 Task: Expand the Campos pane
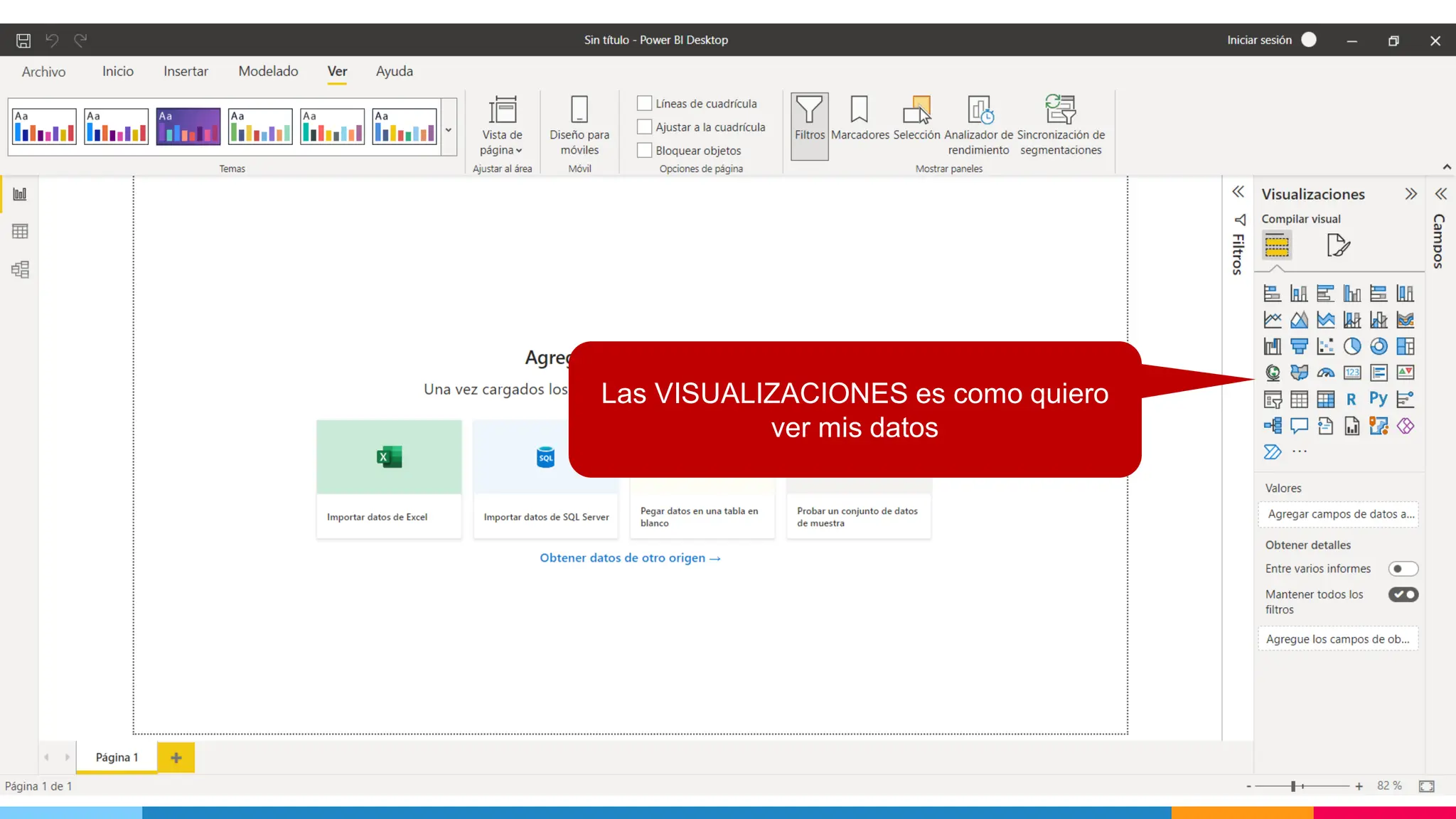tap(1441, 194)
